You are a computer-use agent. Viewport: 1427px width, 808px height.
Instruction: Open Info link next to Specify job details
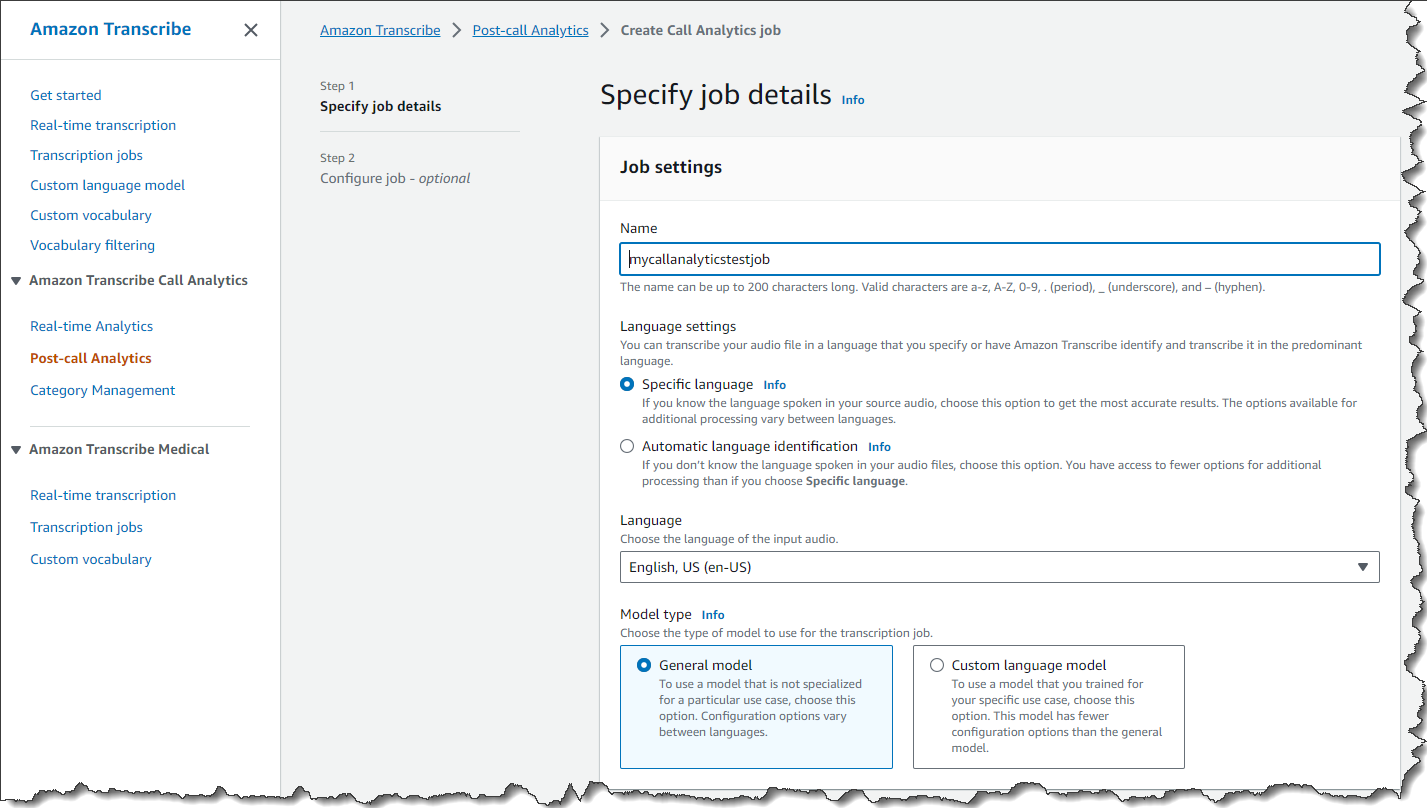pyautogui.click(x=853, y=100)
